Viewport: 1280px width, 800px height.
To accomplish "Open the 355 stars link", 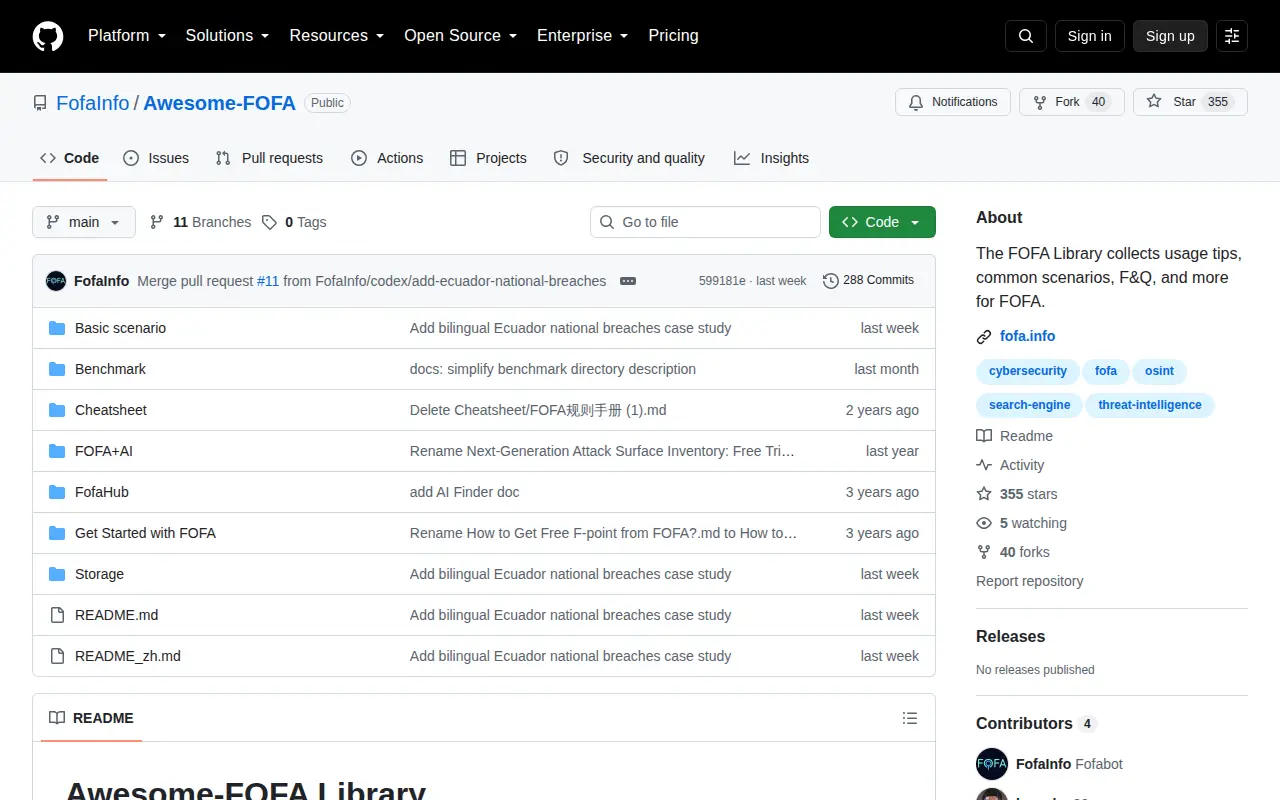I will point(1017,494).
